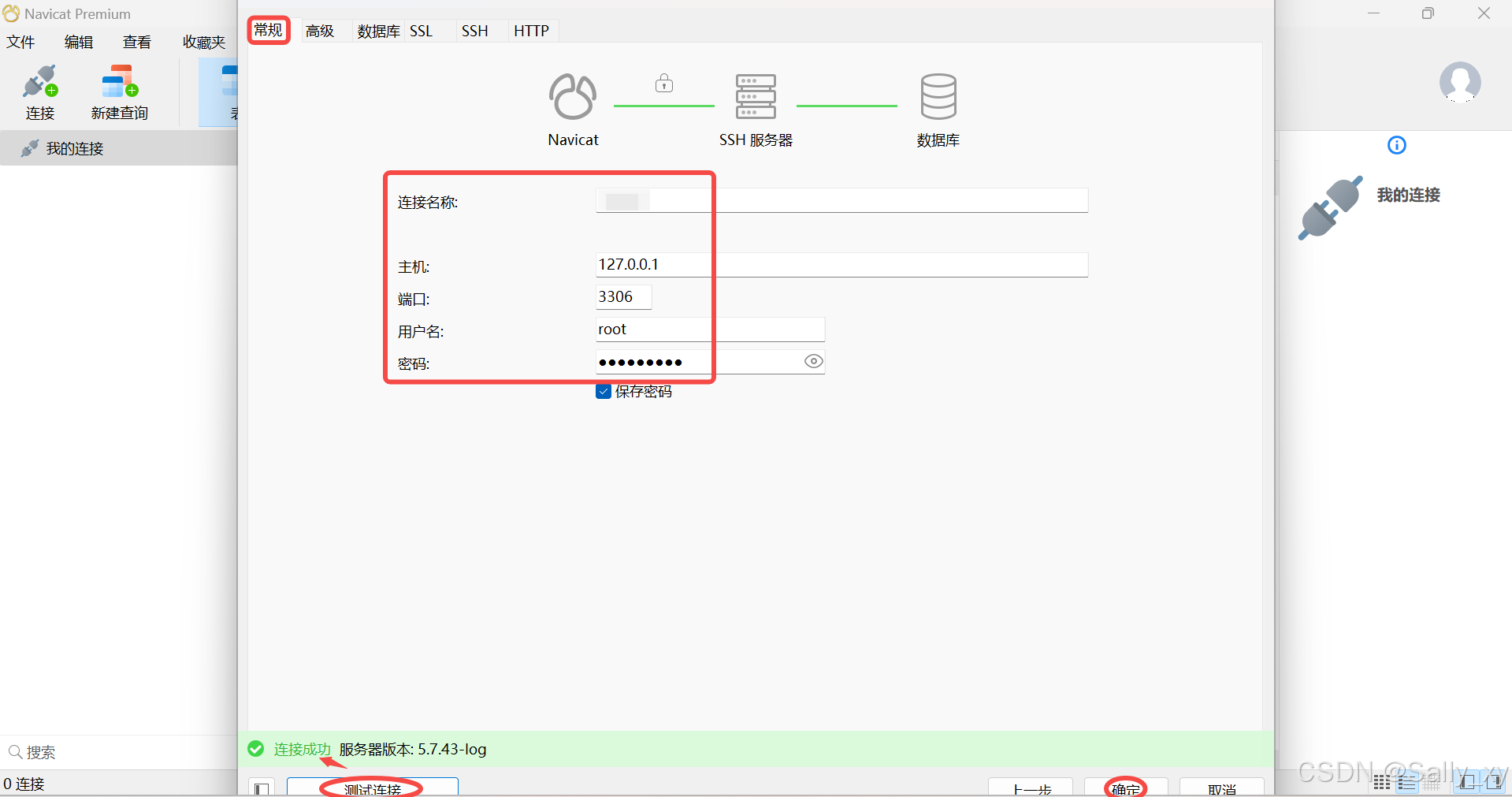Show the blue info icon panel
This screenshot has width=1512, height=797.
(x=1396, y=145)
